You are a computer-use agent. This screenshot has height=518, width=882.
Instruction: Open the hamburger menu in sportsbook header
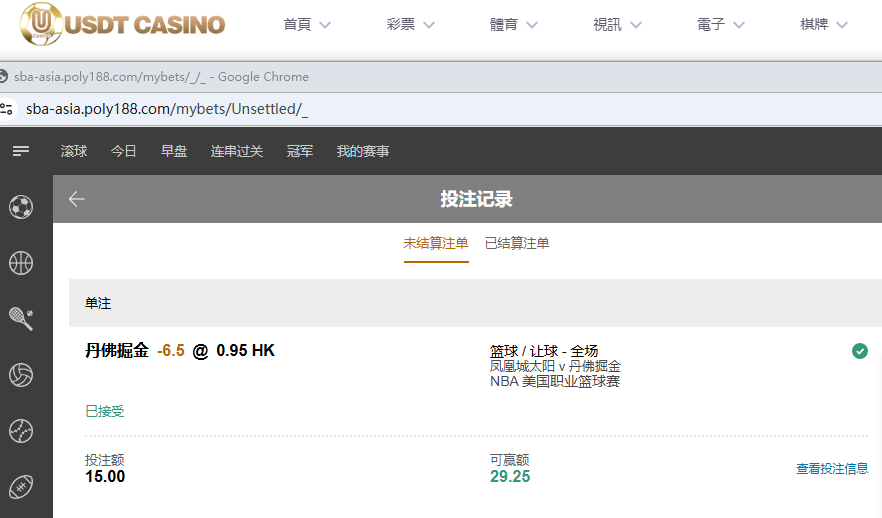click(x=21, y=151)
